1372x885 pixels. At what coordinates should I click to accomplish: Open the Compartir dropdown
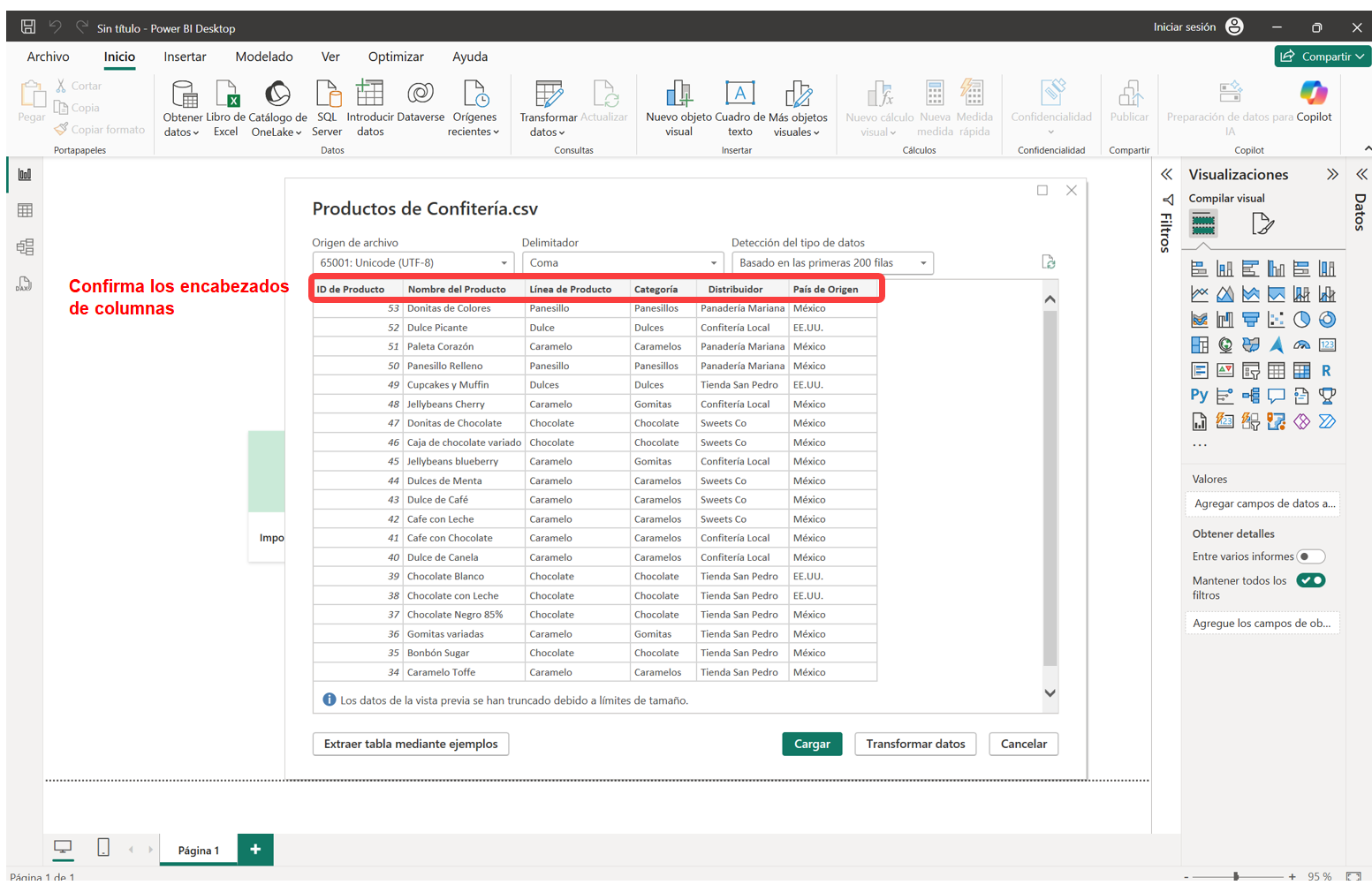pos(1323,57)
